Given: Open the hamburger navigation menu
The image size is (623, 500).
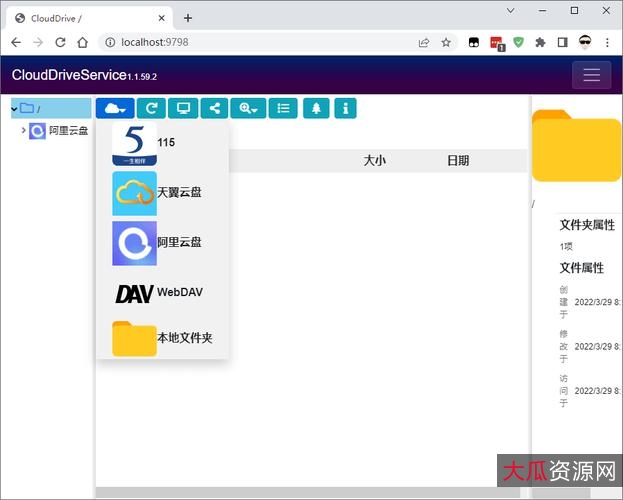Looking at the screenshot, I should click(x=591, y=75).
